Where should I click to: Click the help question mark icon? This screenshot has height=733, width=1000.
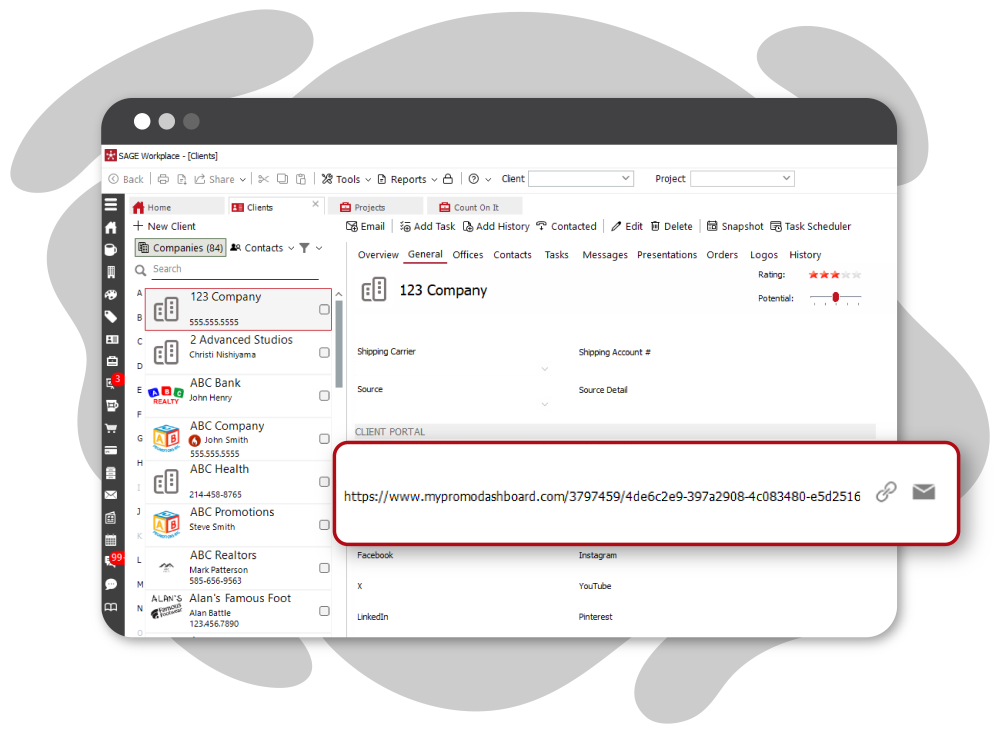474,179
